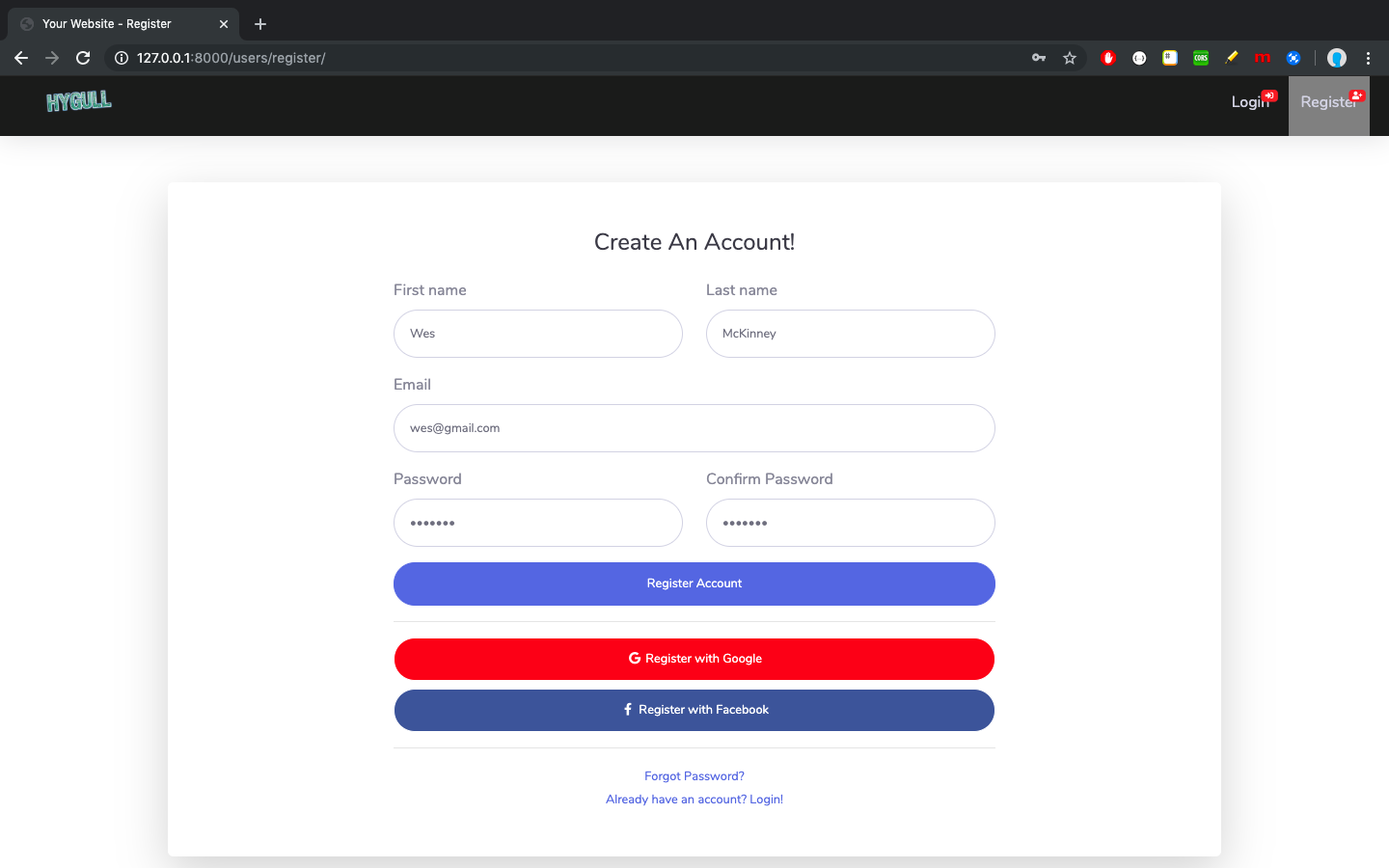Click the HYGULL logo in navbar
The height and width of the screenshot is (868, 1389).
click(79, 101)
